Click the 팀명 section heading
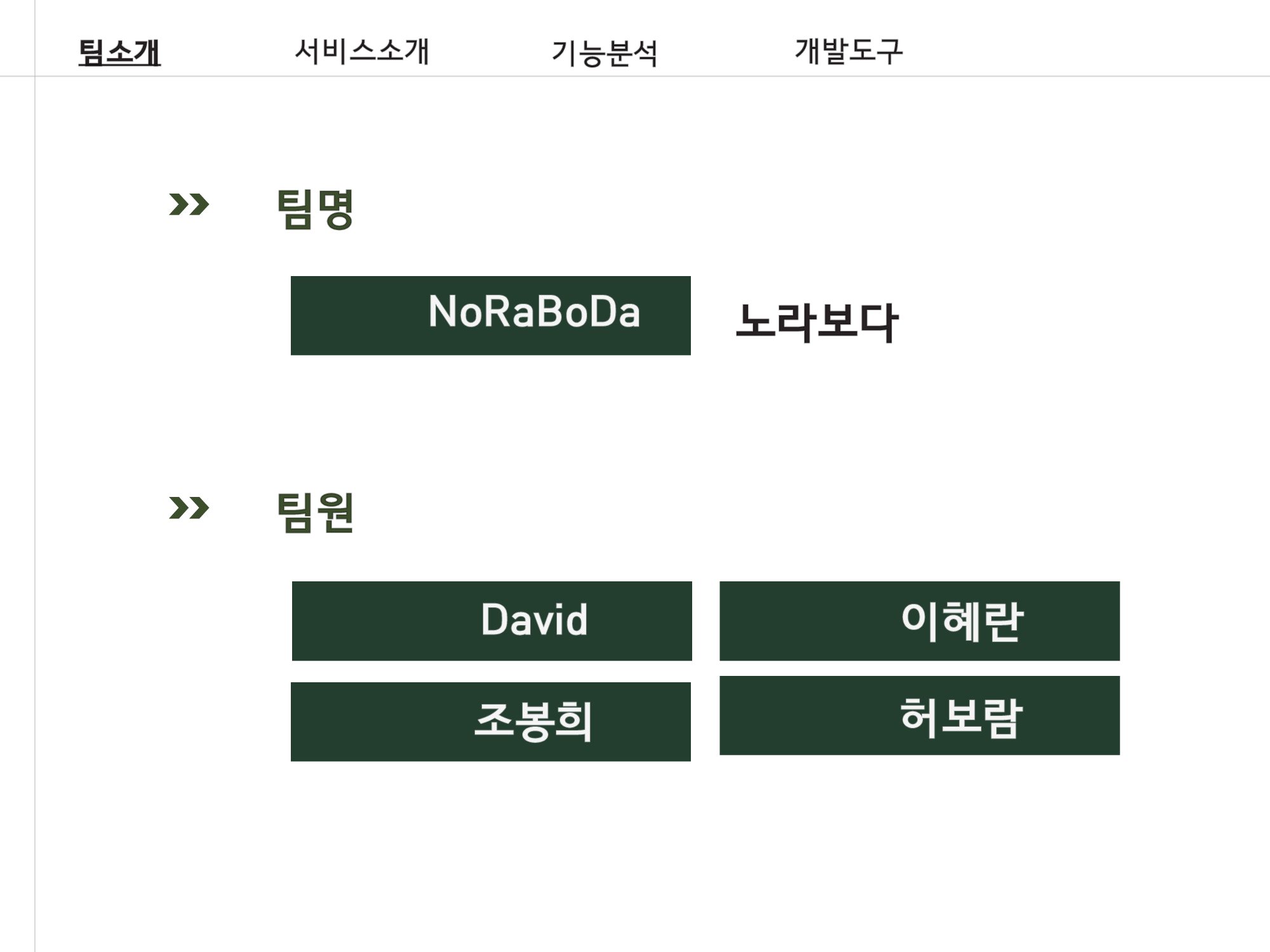The image size is (1270, 952). click(316, 209)
